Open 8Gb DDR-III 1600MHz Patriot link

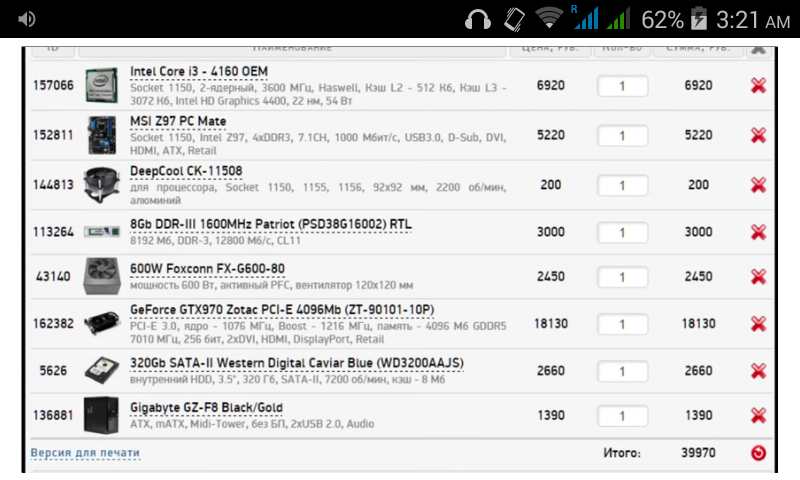[271, 224]
